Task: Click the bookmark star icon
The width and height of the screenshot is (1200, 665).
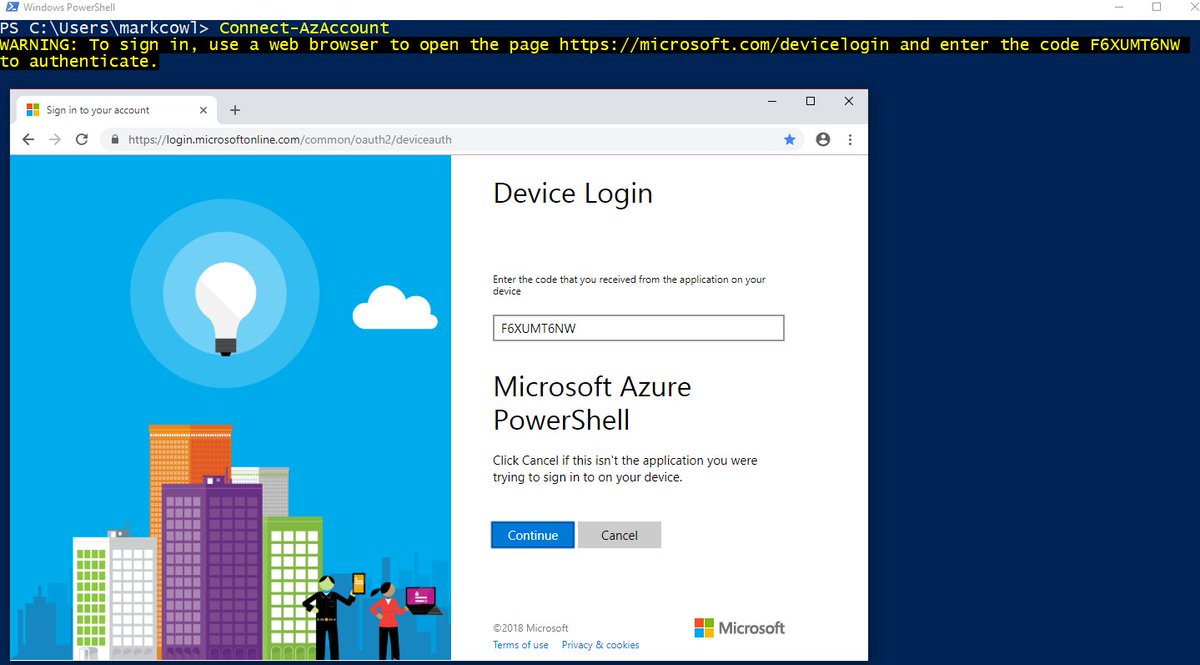Action: tap(789, 140)
